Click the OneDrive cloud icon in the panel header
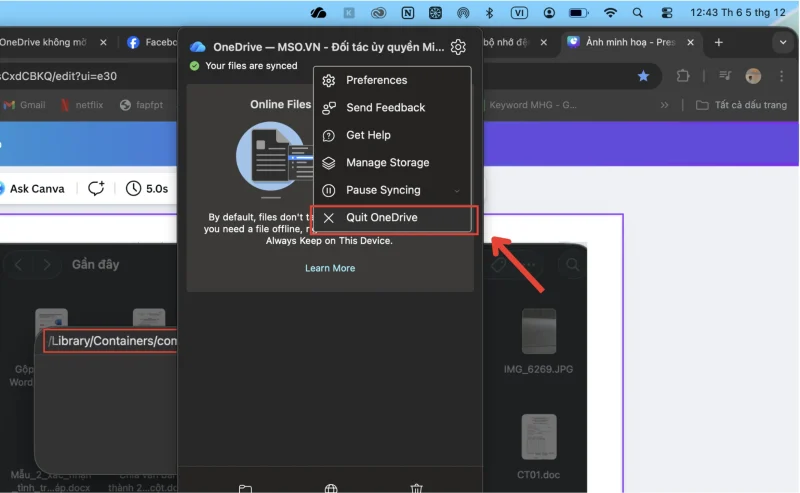This screenshot has height=493, width=800. [197, 47]
